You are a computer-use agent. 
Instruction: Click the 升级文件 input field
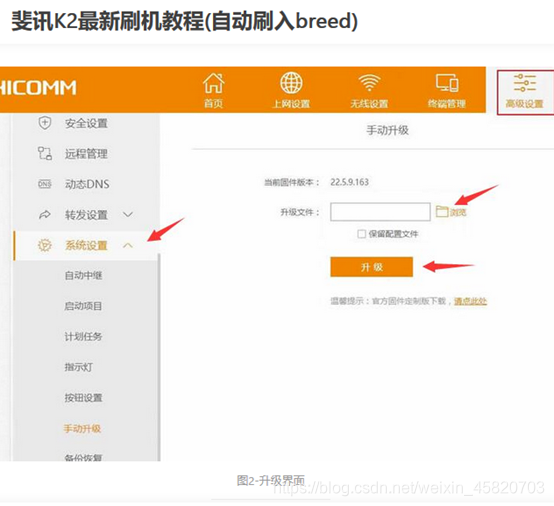point(380,212)
